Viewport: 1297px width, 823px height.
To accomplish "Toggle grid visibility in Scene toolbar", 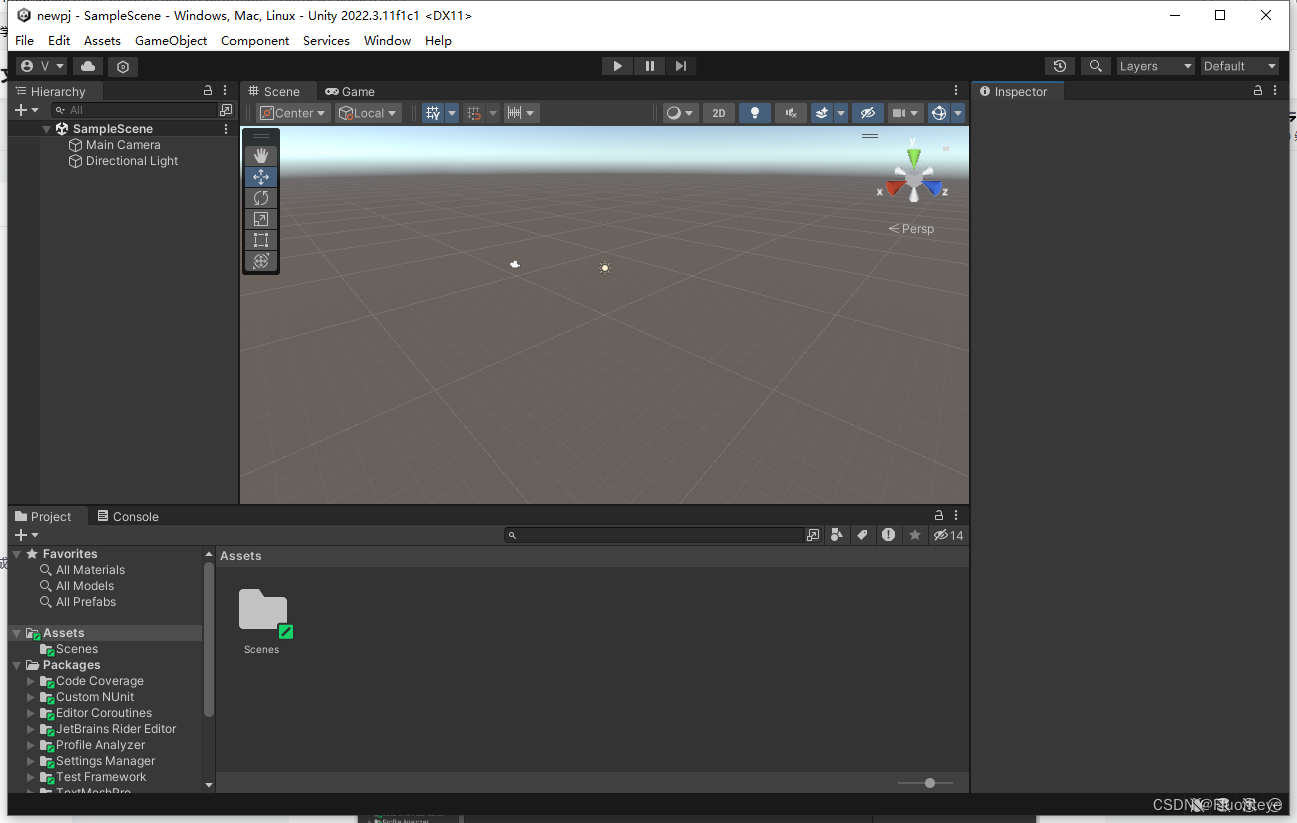I will point(433,113).
